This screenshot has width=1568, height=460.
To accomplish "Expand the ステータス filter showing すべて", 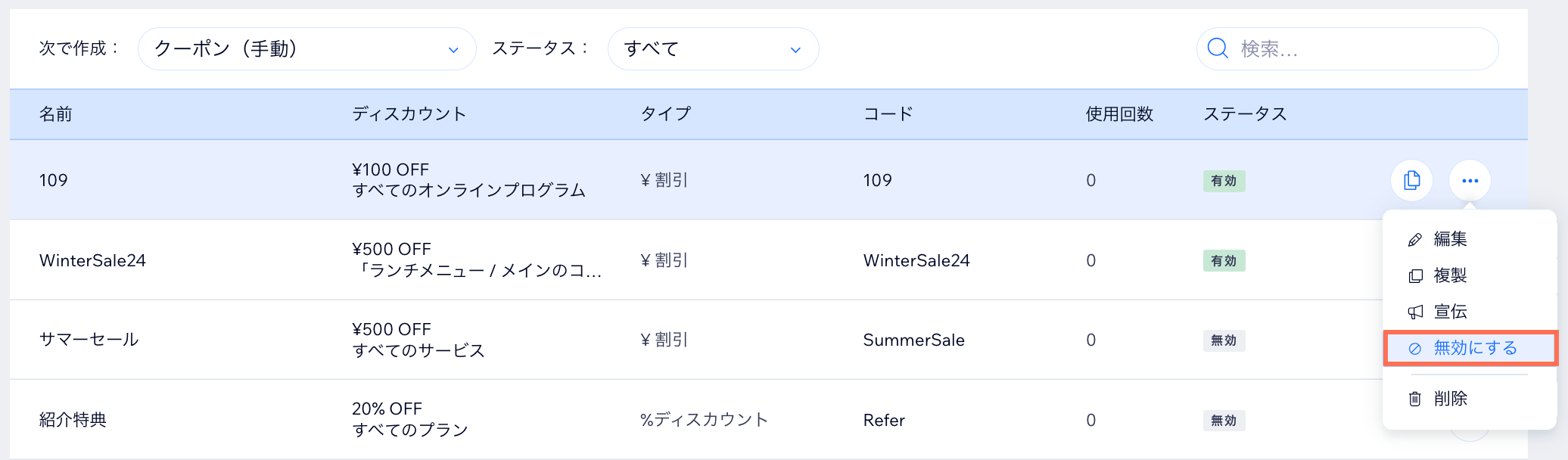I will (x=713, y=48).
